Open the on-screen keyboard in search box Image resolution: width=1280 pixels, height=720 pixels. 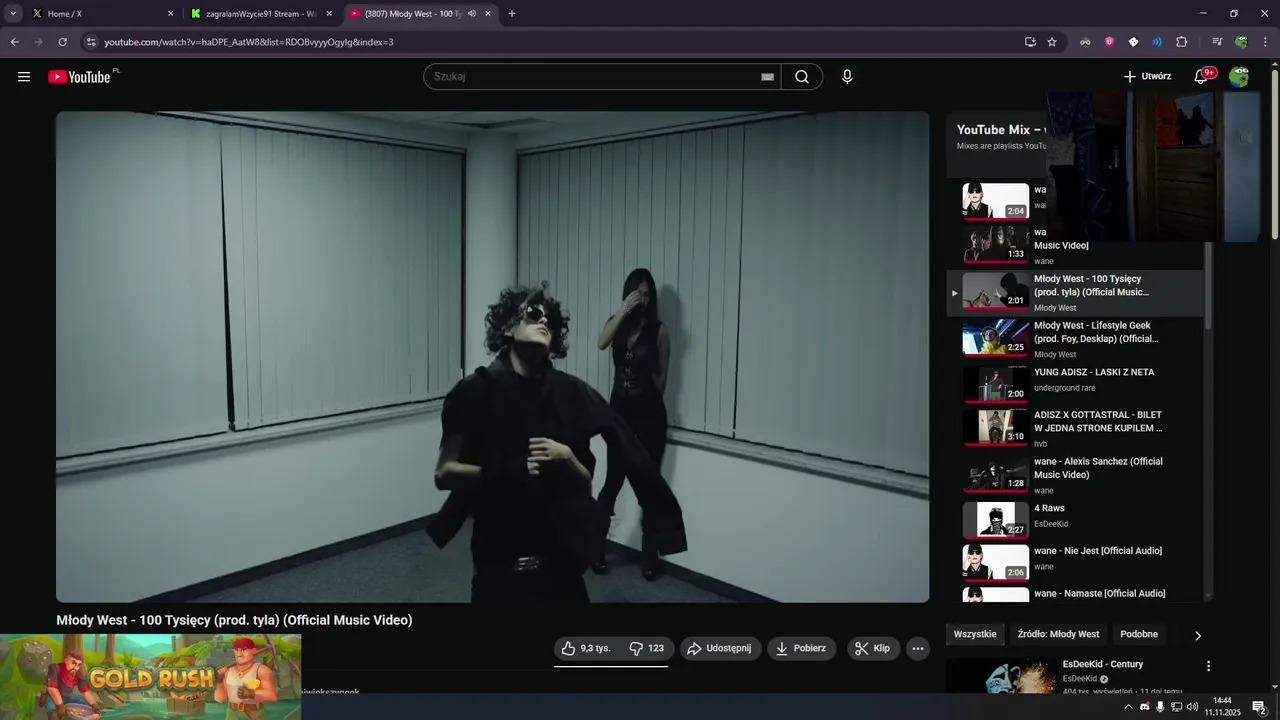coord(767,77)
